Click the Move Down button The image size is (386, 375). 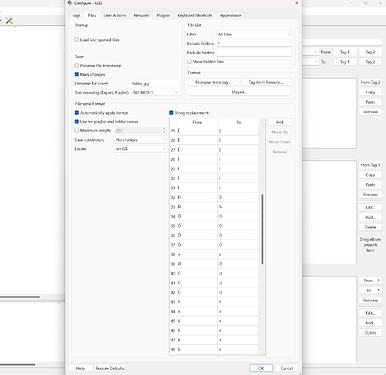(280, 142)
